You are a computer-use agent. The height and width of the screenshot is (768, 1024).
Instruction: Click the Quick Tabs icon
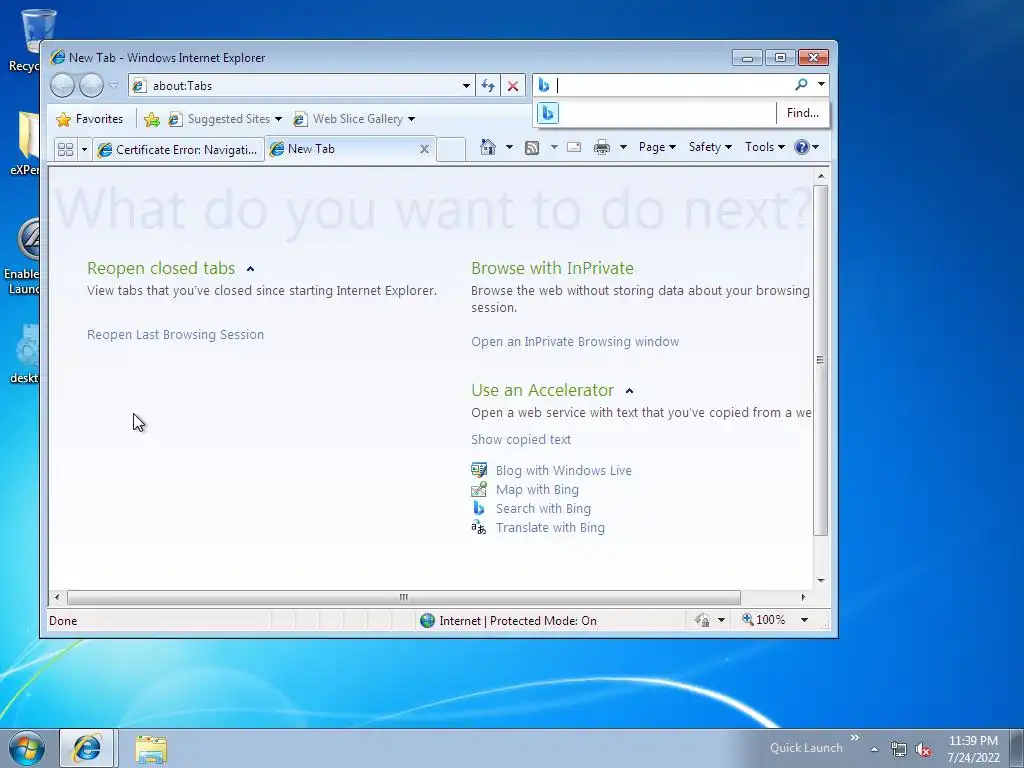[x=65, y=150]
